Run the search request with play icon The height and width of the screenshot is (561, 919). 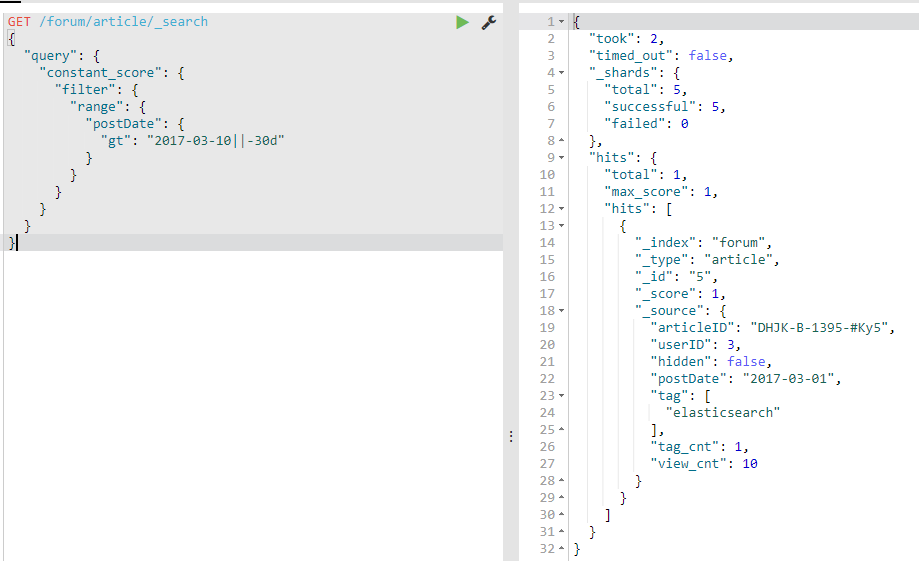point(462,22)
